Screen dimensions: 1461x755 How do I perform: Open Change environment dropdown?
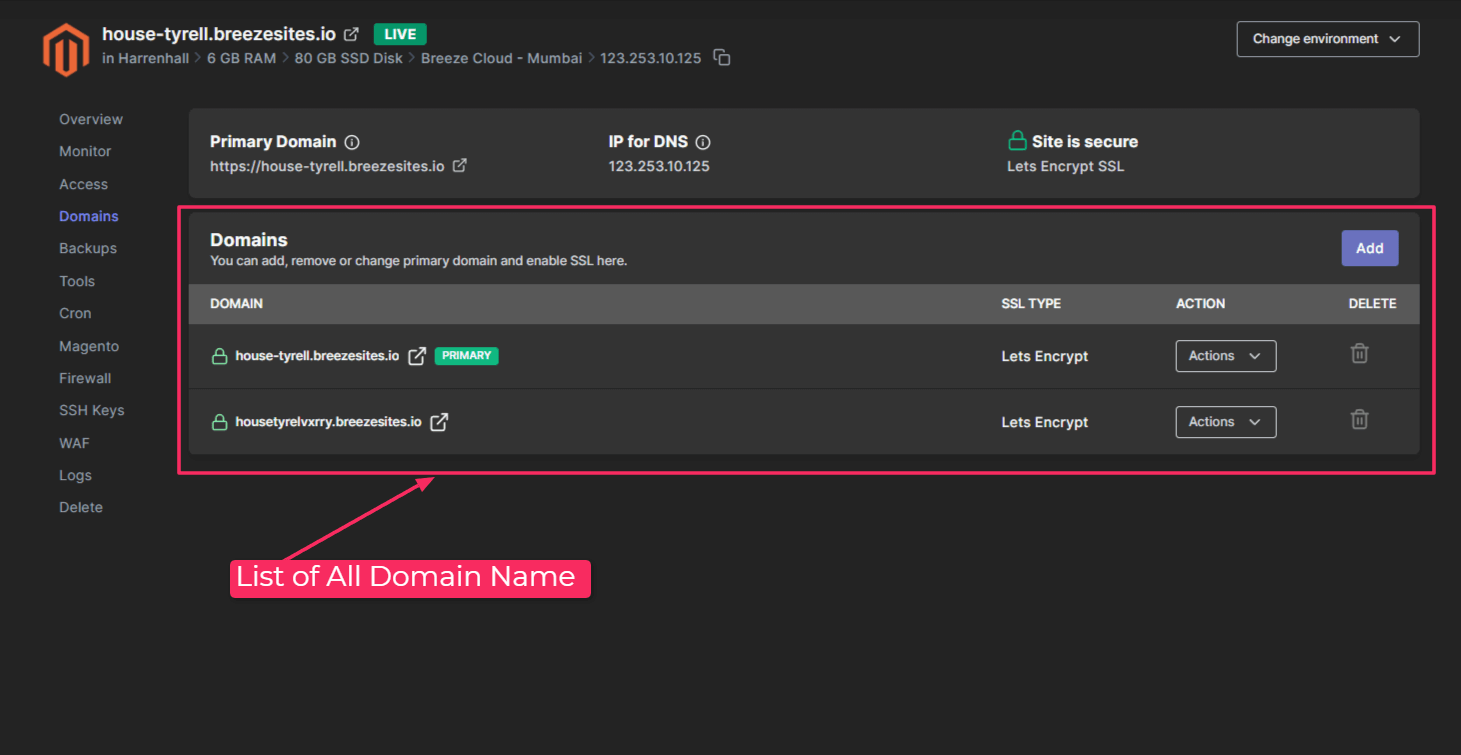[1328, 39]
